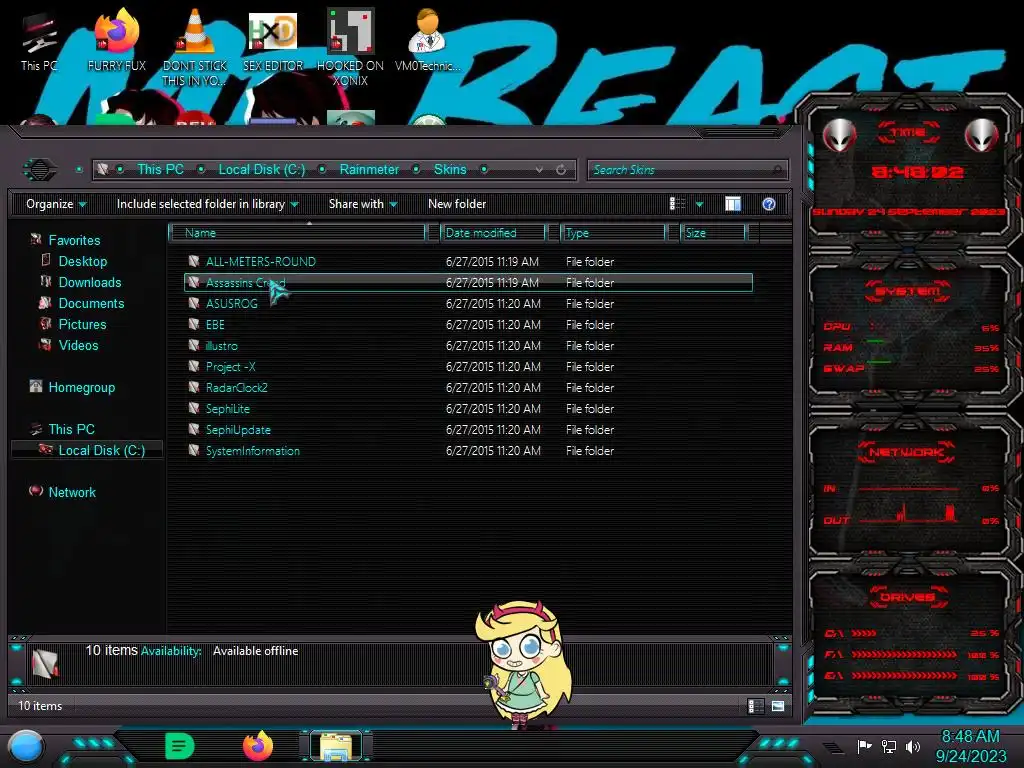
Task: Open Videos in navigation pane
Action: (78, 345)
